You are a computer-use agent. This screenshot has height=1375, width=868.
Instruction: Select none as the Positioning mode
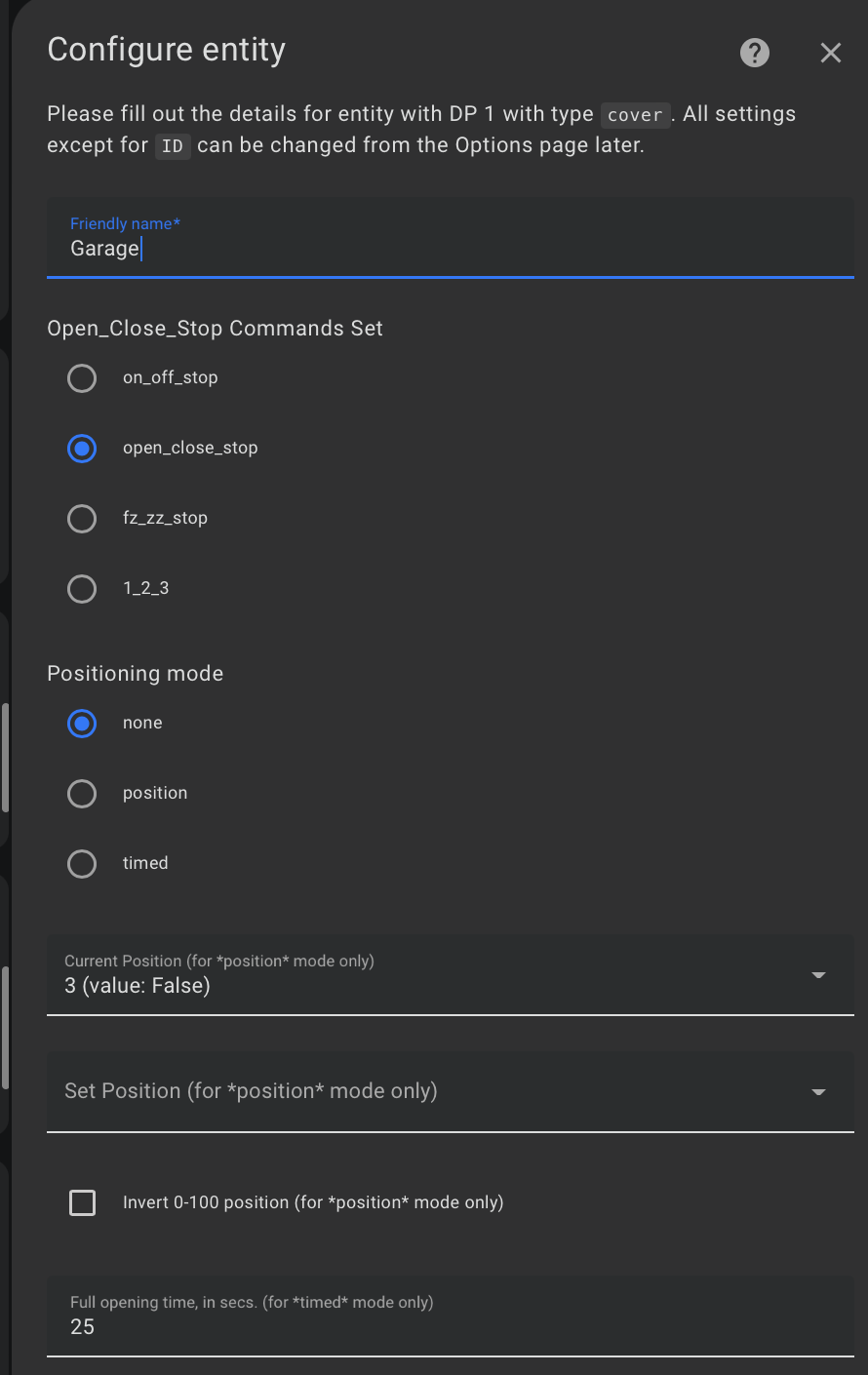click(x=82, y=723)
